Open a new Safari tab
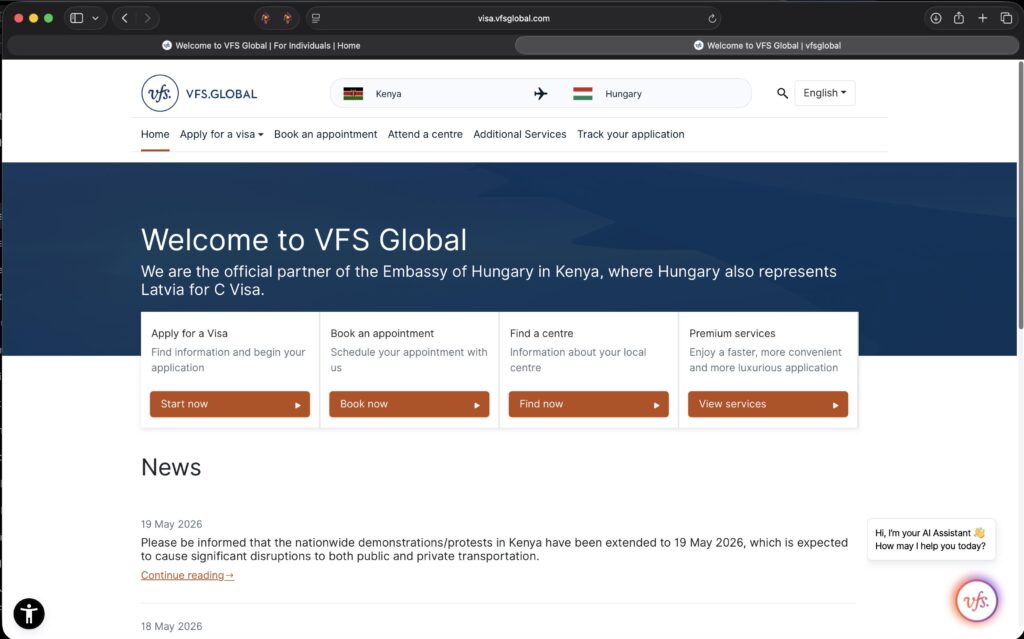The height and width of the screenshot is (639, 1024). tap(982, 18)
